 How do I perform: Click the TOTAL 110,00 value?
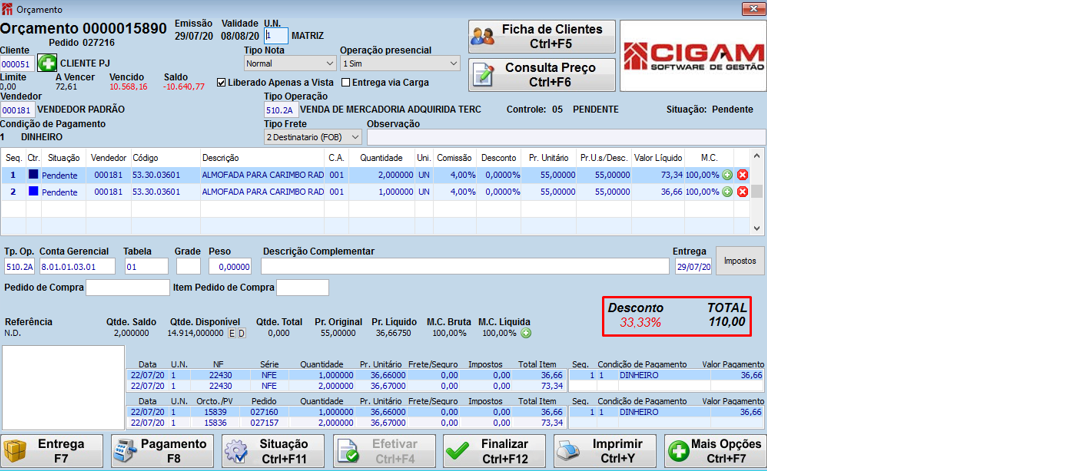point(727,322)
